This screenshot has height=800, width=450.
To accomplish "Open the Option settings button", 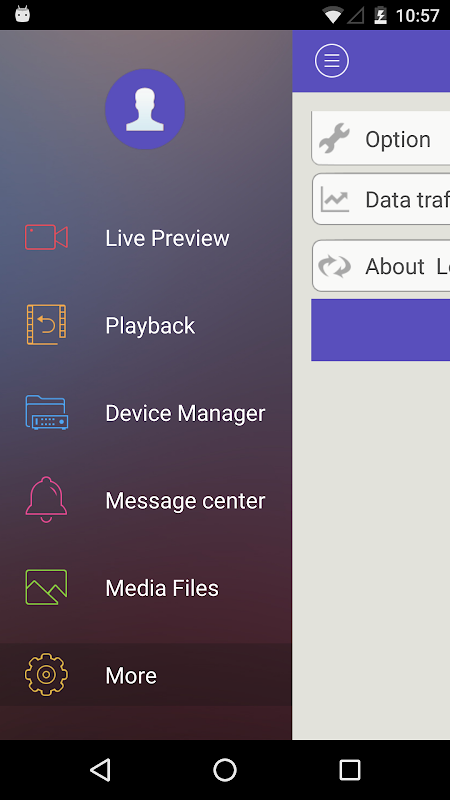I will [381, 138].
